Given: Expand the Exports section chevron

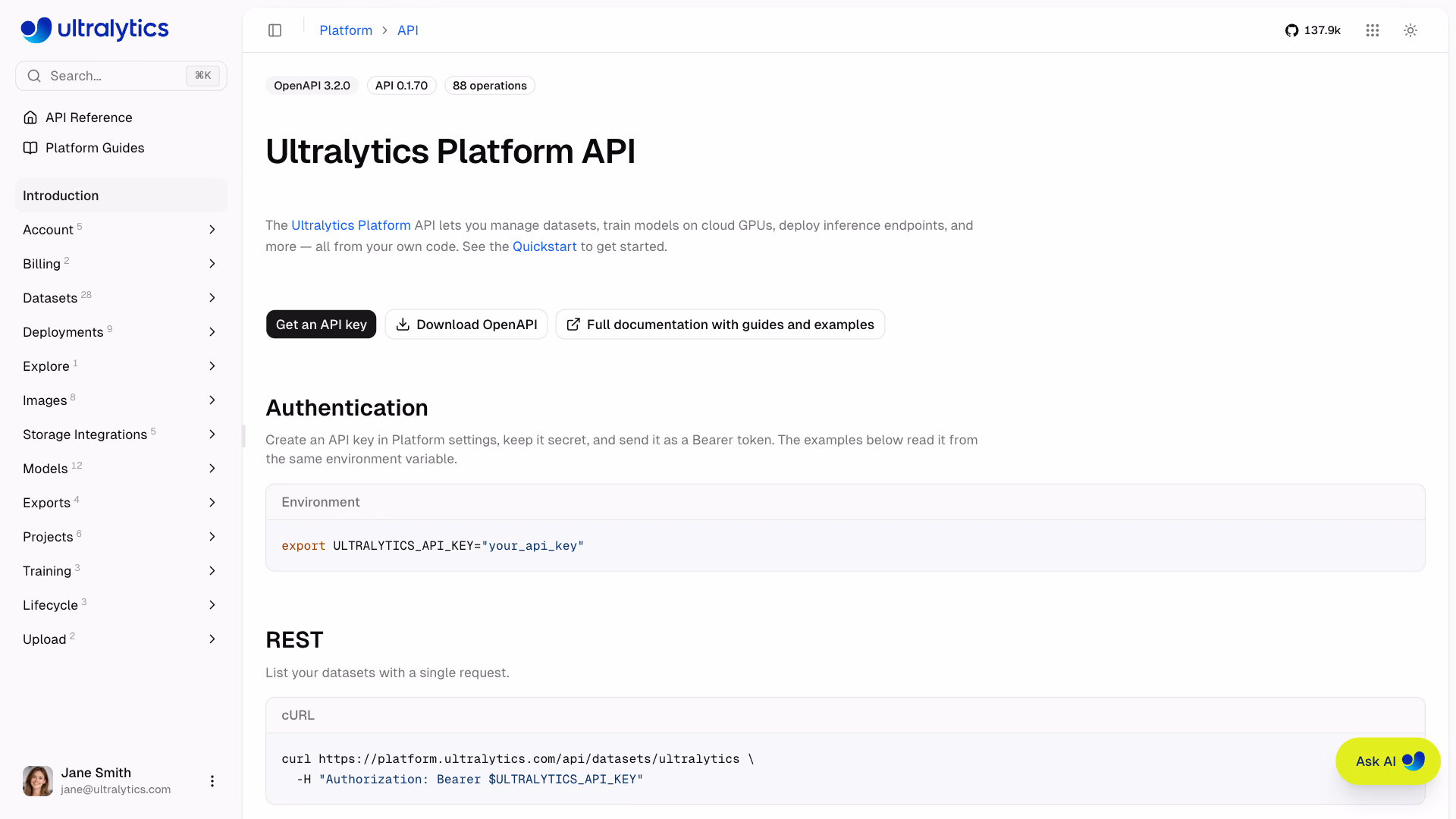Looking at the screenshot, I should (x=212, y=503).
